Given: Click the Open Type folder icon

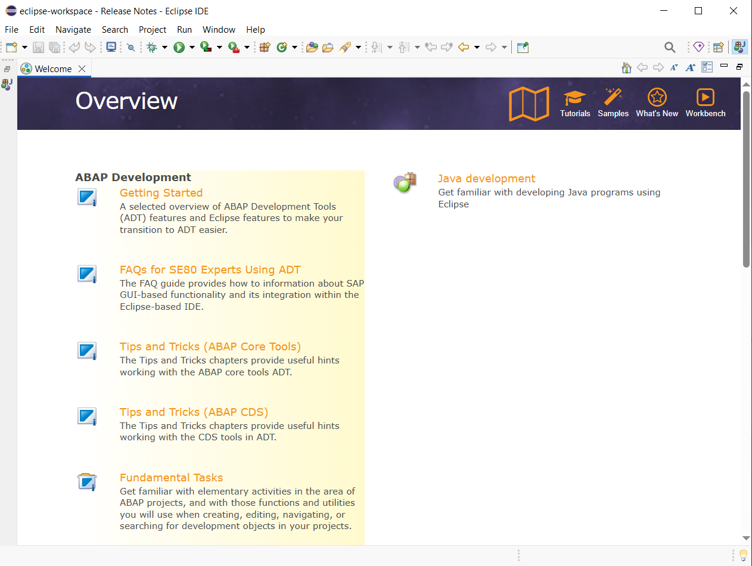Looking at the screenshot, I should tap(312, 47).
